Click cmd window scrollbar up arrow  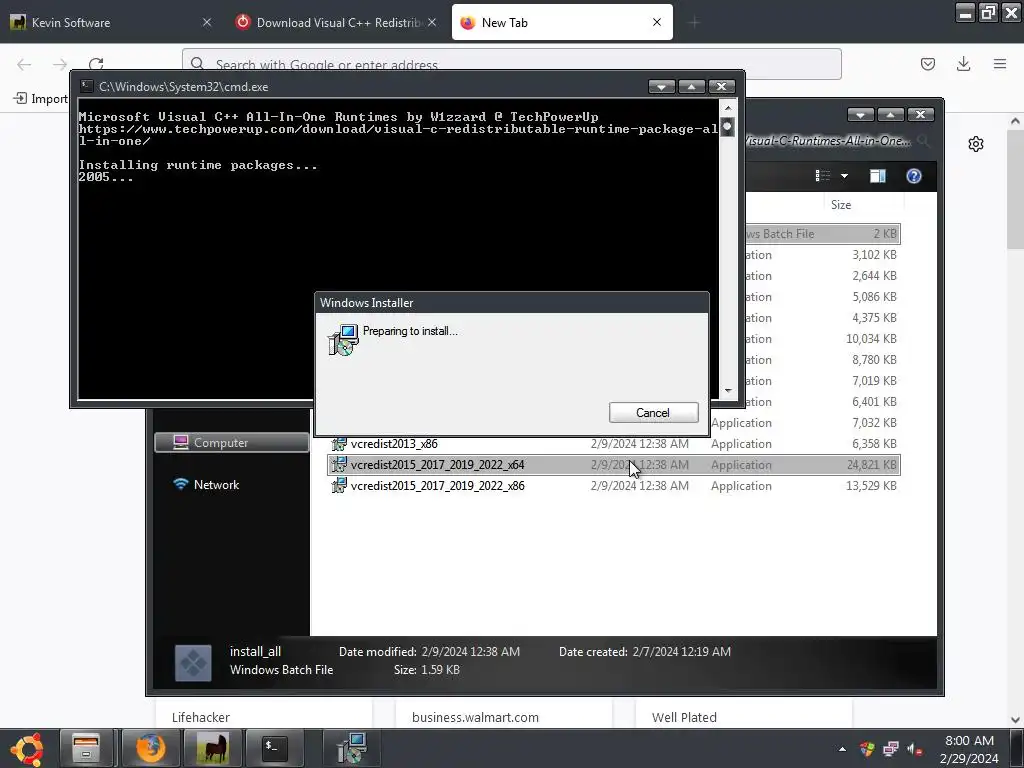(728, 106)
